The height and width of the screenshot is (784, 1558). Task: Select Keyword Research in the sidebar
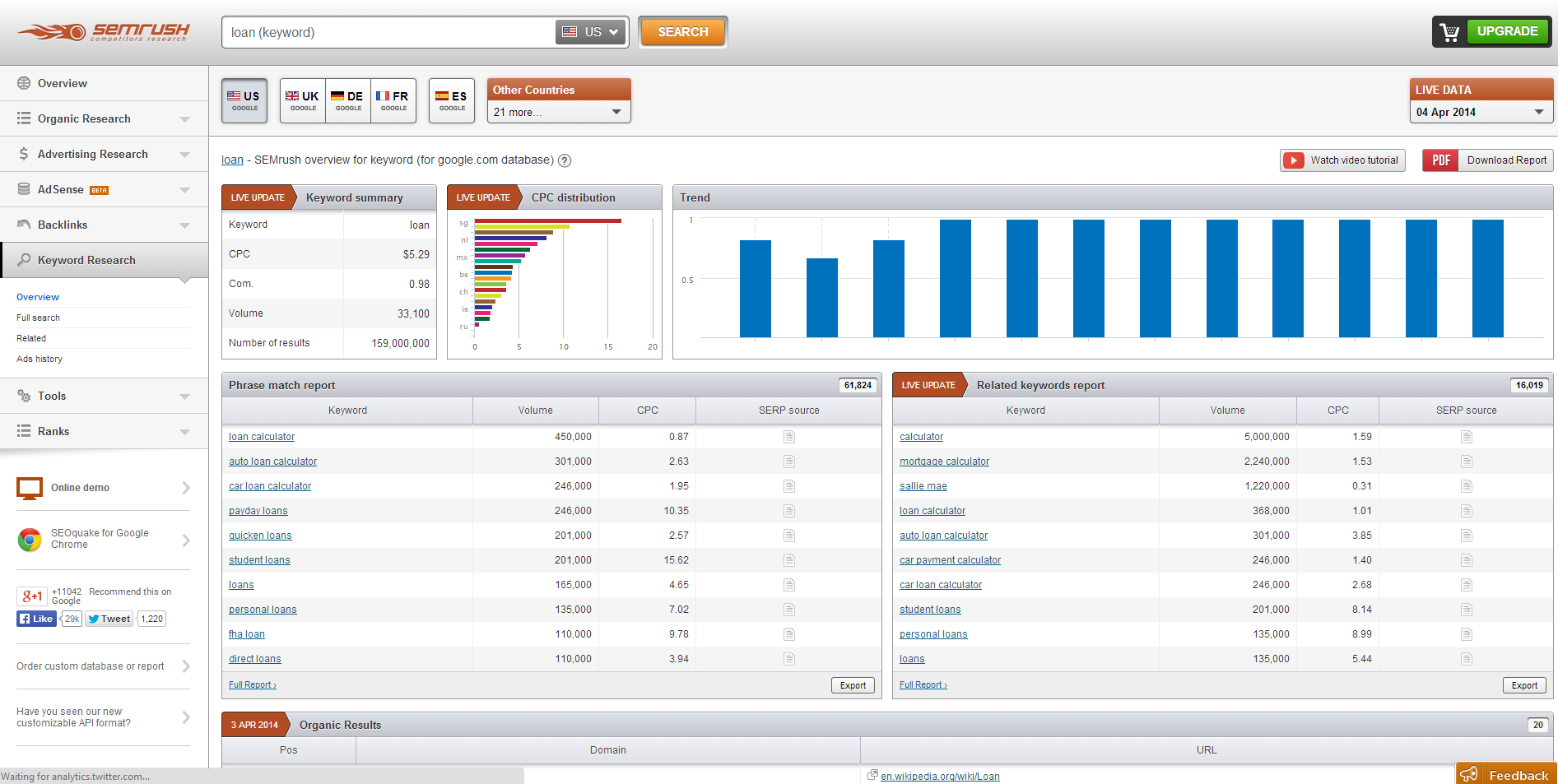click(104, 260)
